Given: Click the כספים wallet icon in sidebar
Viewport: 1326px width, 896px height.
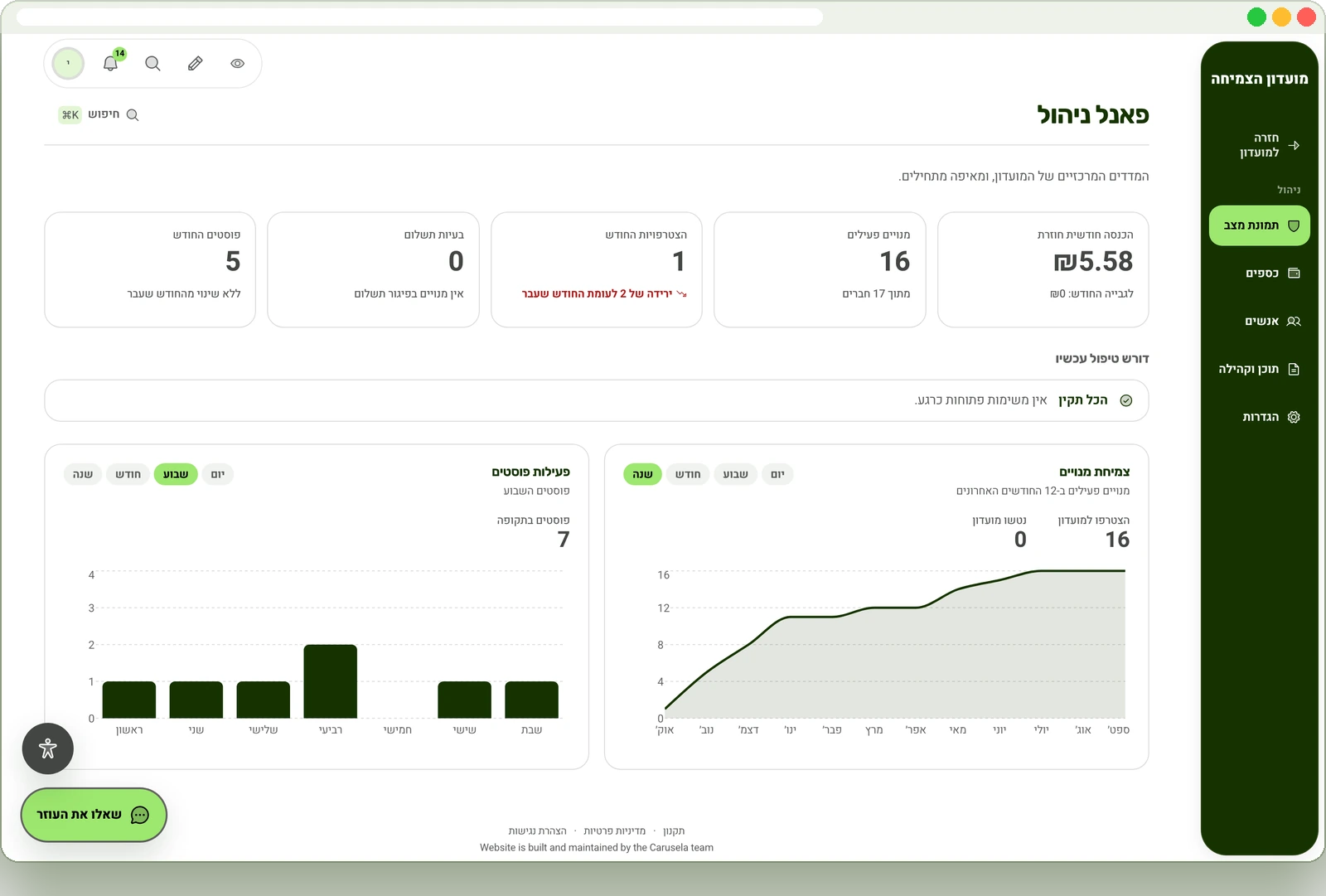Looking at the screenshot, I should (1294, 274).
